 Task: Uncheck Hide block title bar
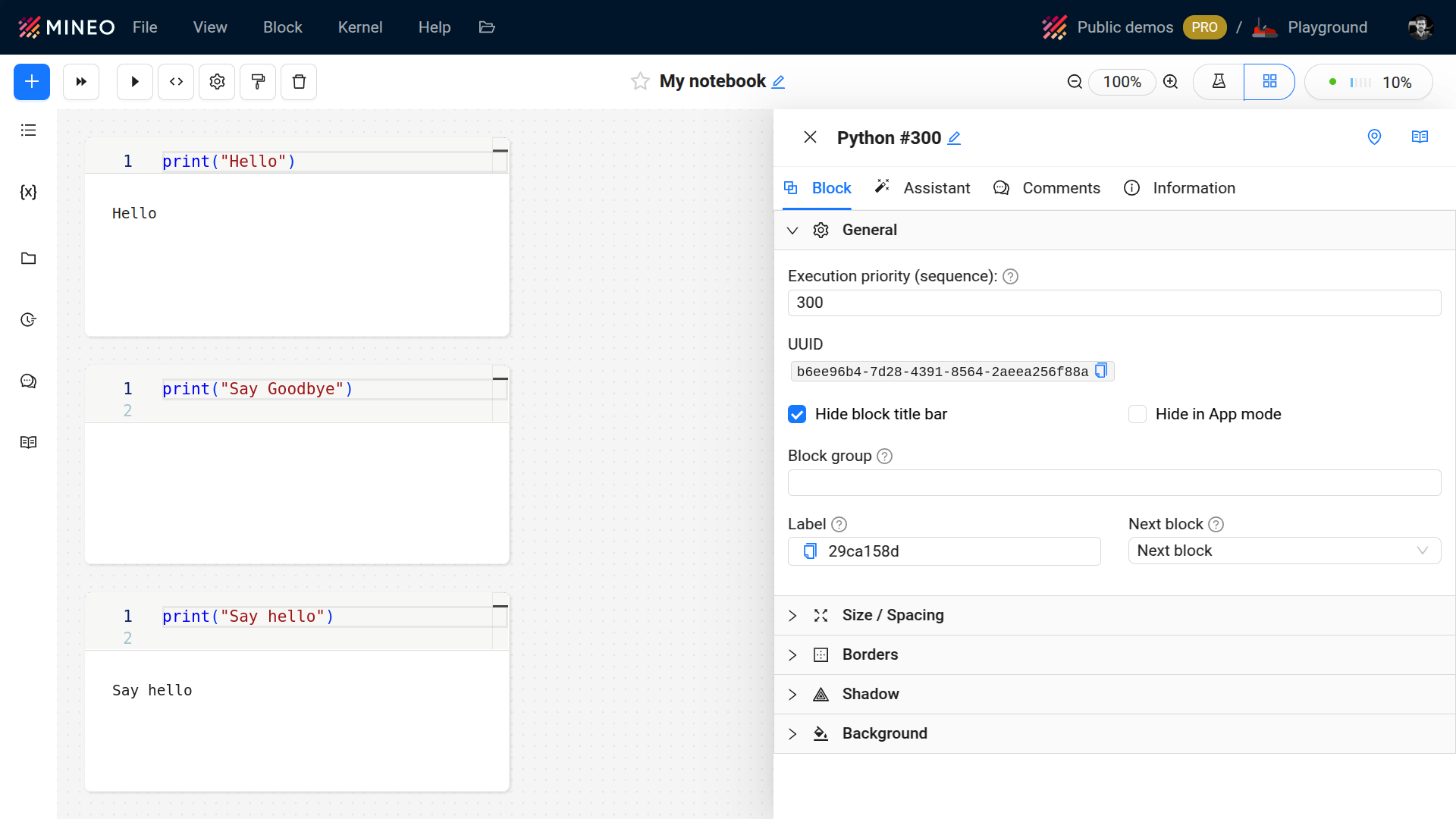(x=797, y=414)
